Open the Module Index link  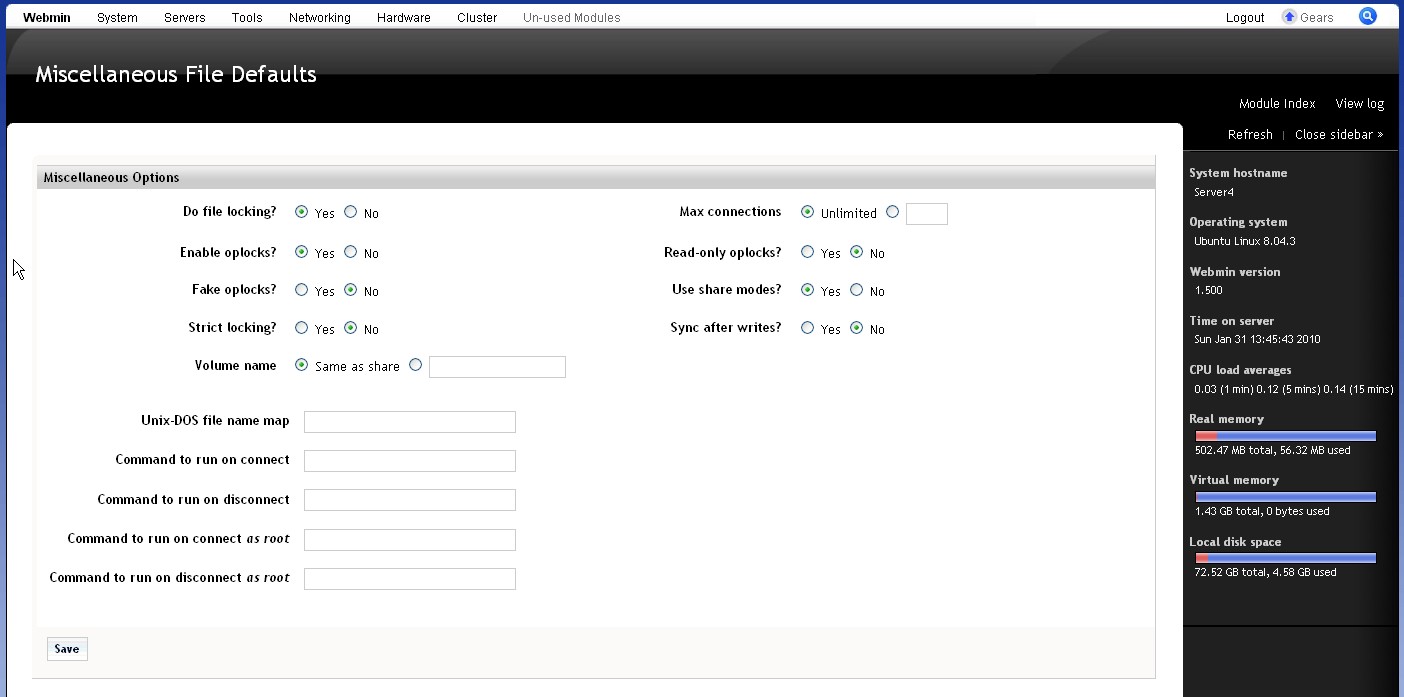(1276, 104)
